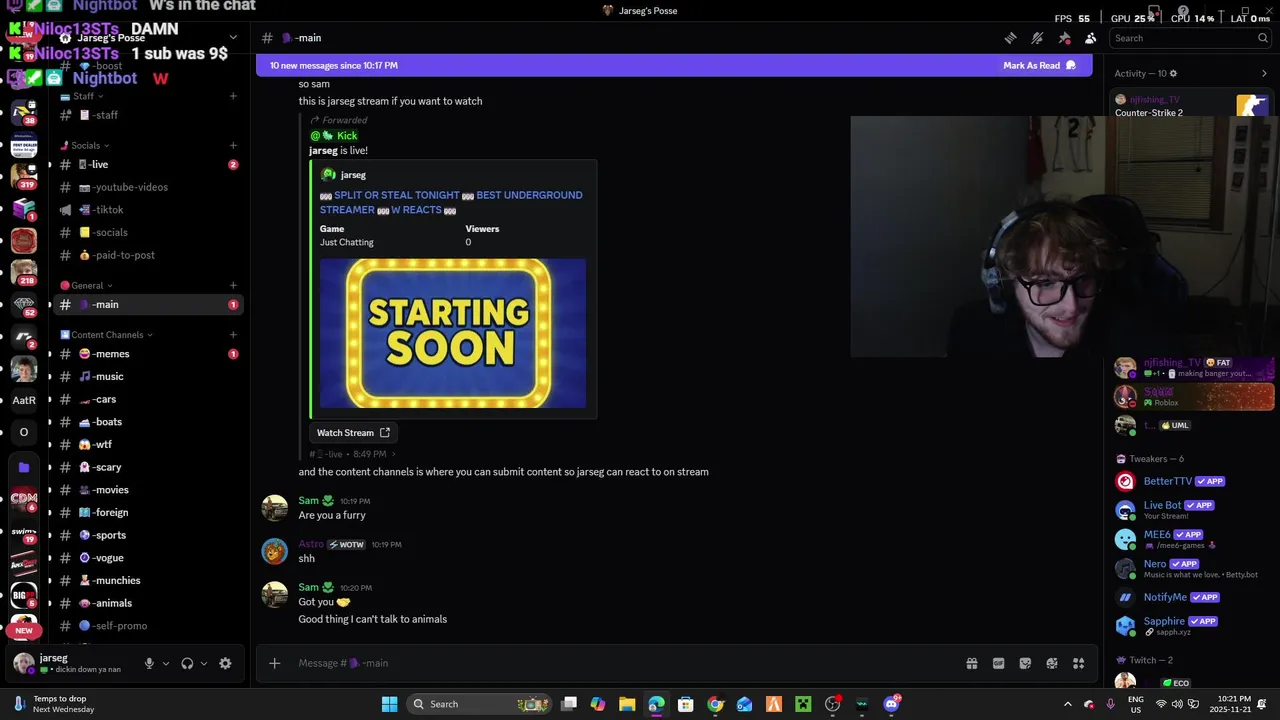1280x720 pixels.
Task: Open the -tiktok announcement channel
Action: (148, 210)
